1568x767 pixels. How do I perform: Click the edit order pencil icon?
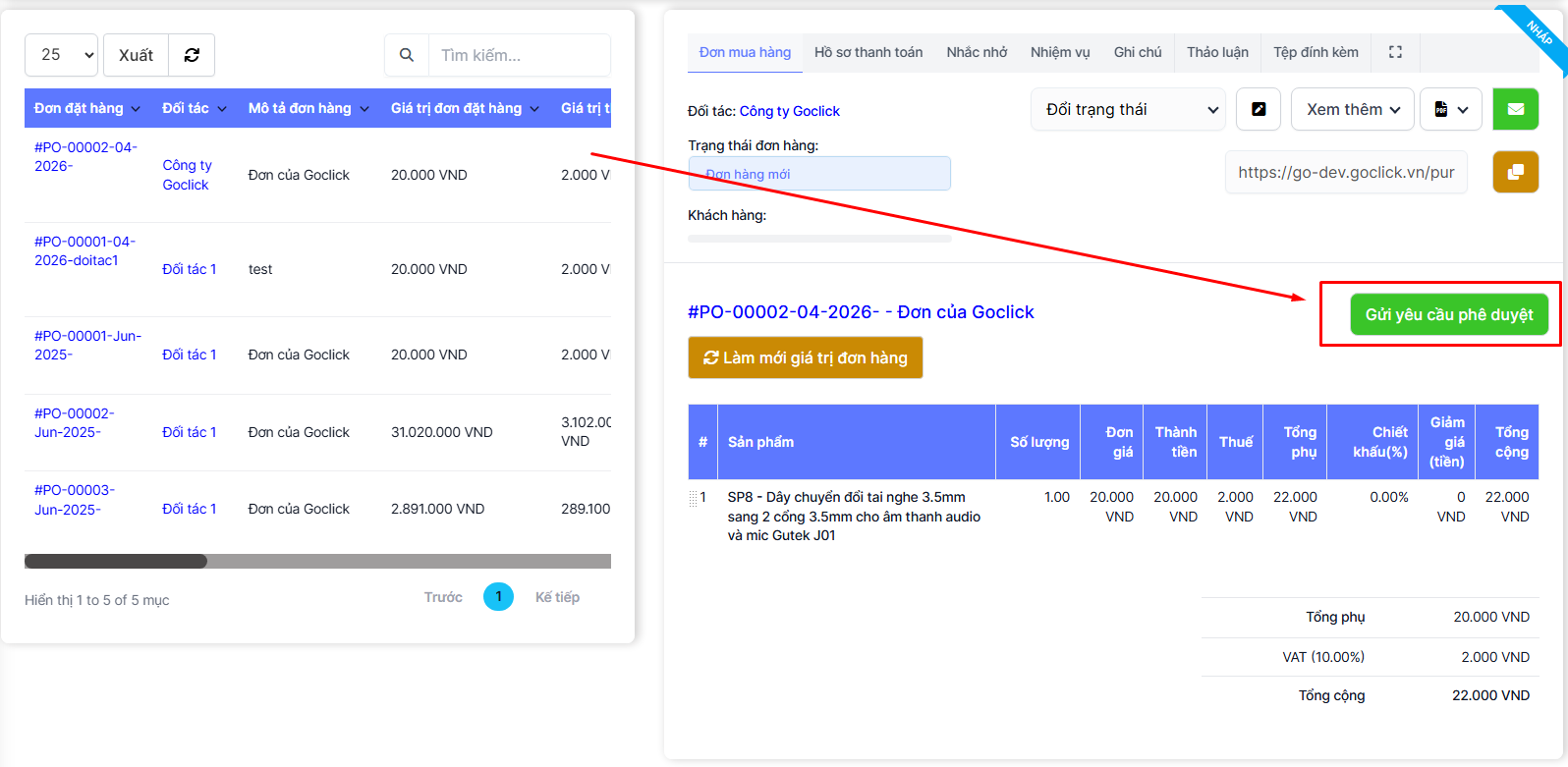pyautogui.click(x=1258, y=109)
